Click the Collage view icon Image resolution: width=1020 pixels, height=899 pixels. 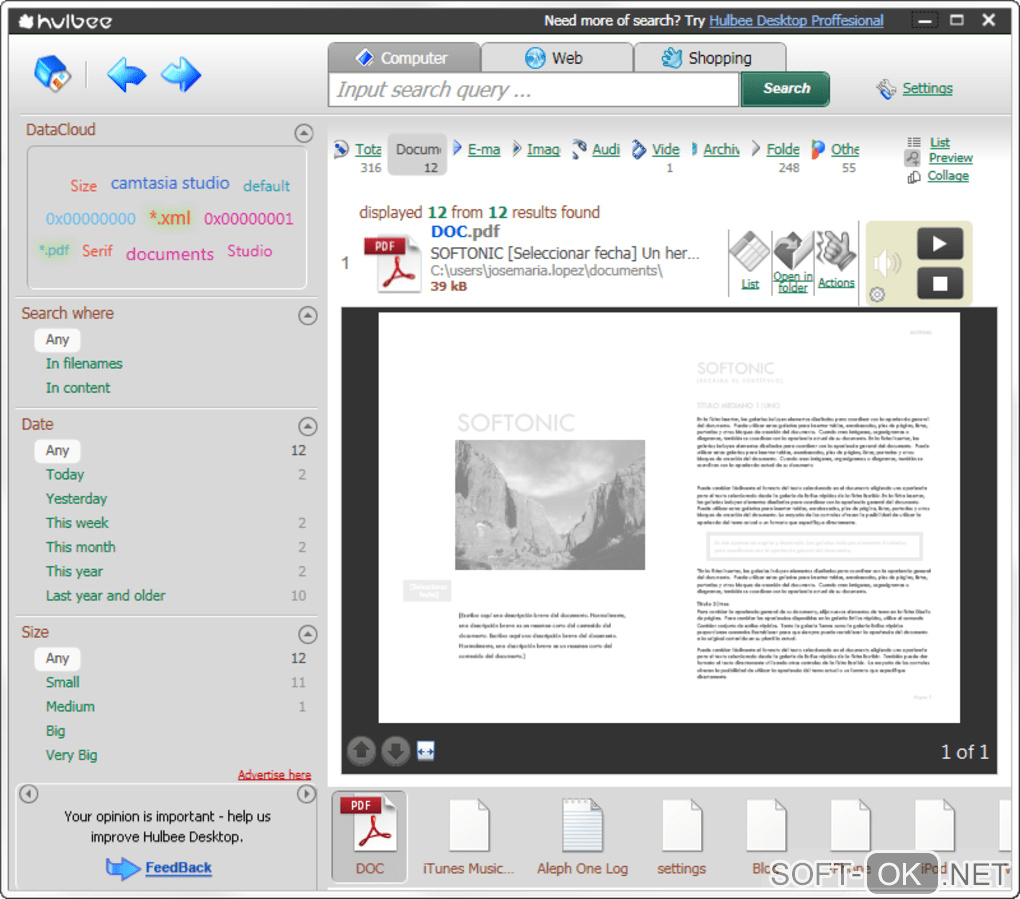914,176
